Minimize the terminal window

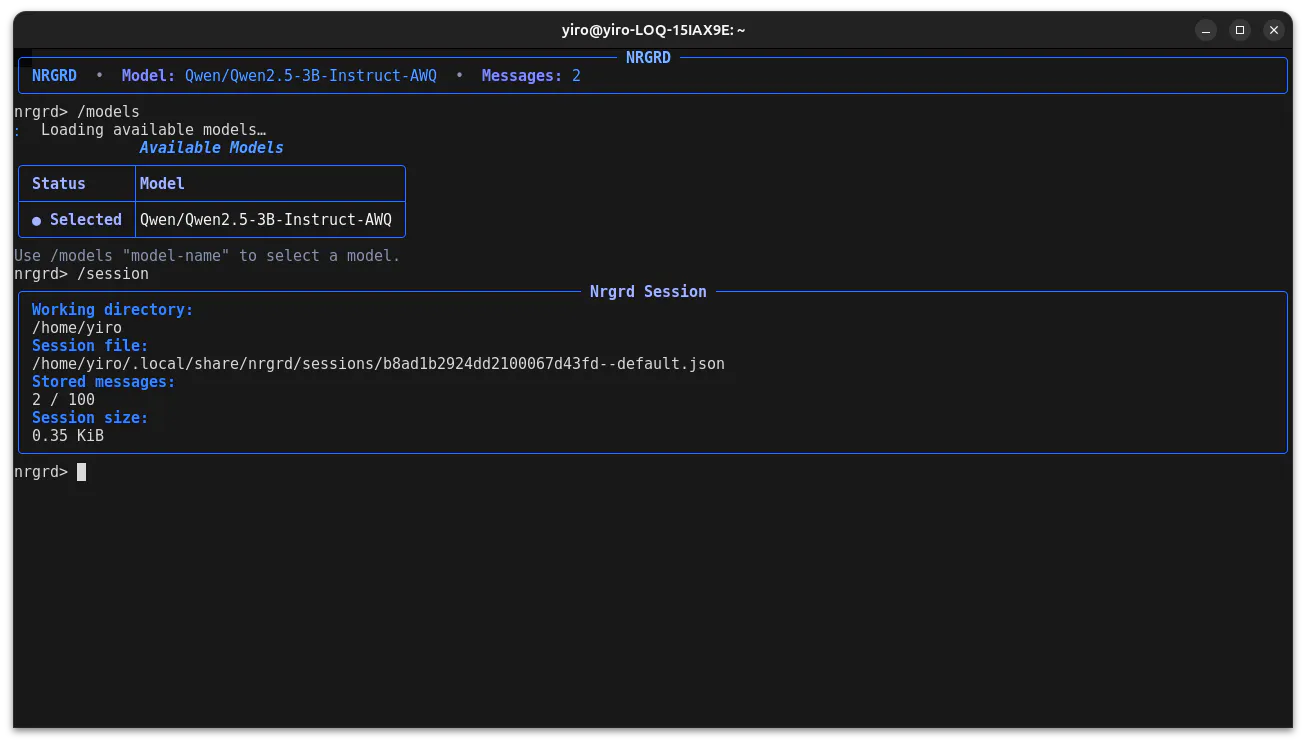pyautogui.click(x=1207, y=30)
